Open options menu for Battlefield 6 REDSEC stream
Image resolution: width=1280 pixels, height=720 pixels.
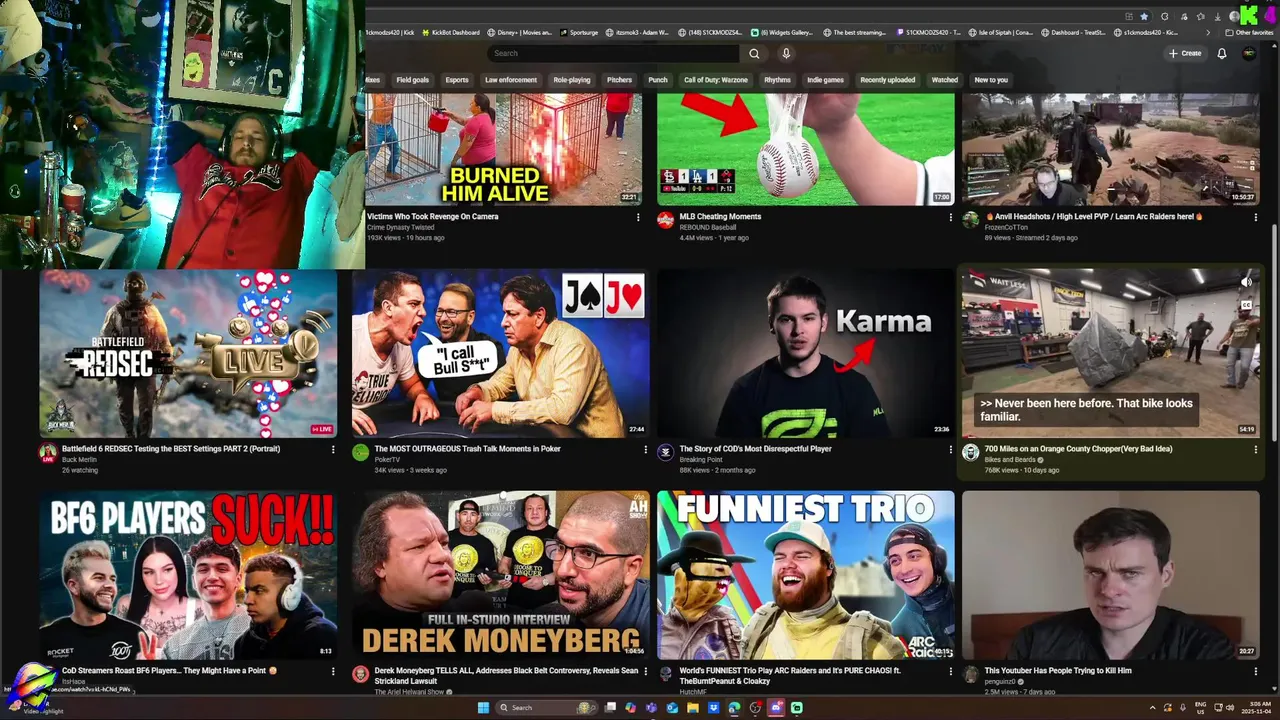click(x=333, y=449)
